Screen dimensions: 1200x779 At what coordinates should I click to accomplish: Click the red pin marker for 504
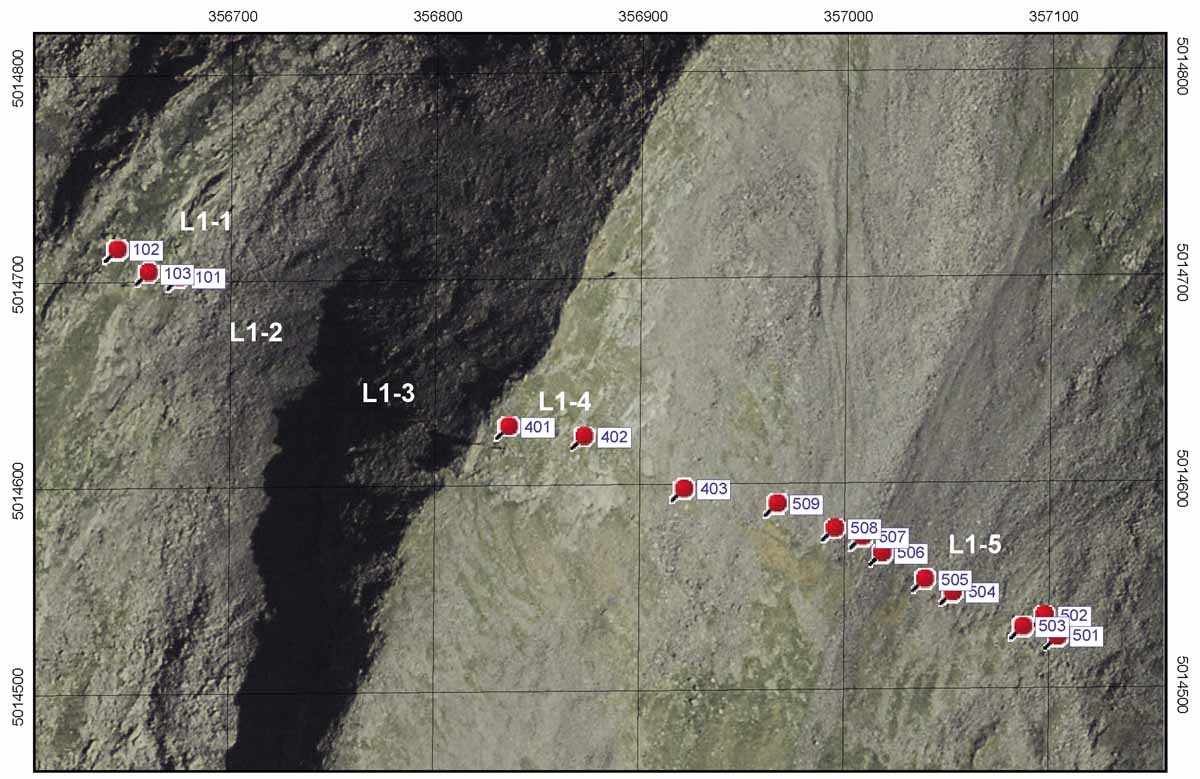pos(953,593)
